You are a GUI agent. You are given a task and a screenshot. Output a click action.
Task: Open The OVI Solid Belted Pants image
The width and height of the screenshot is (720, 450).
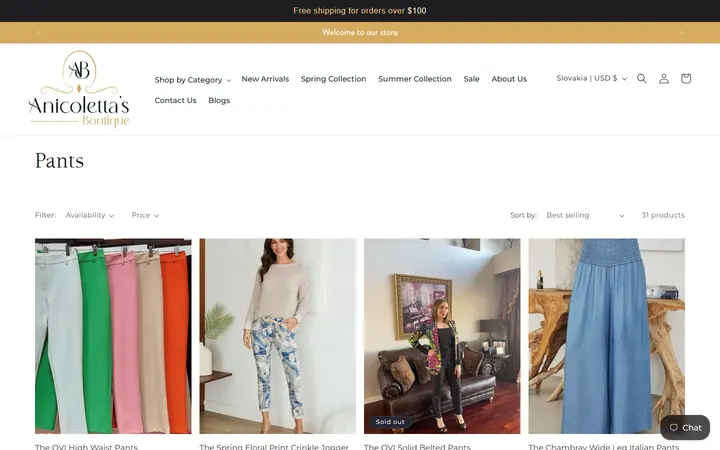click(x=442, y=336)
